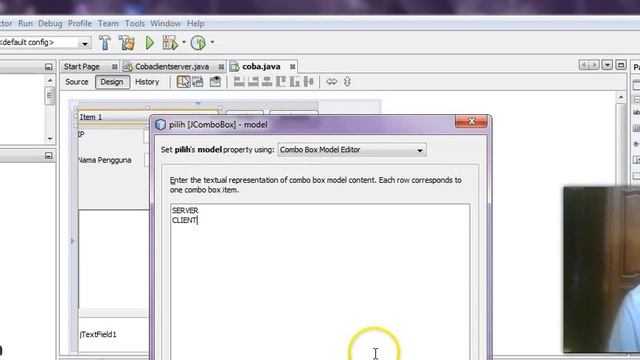The image size is (640, 360).
Task: Close the Cobaclientserver.java tab
Action: [221, 67]
